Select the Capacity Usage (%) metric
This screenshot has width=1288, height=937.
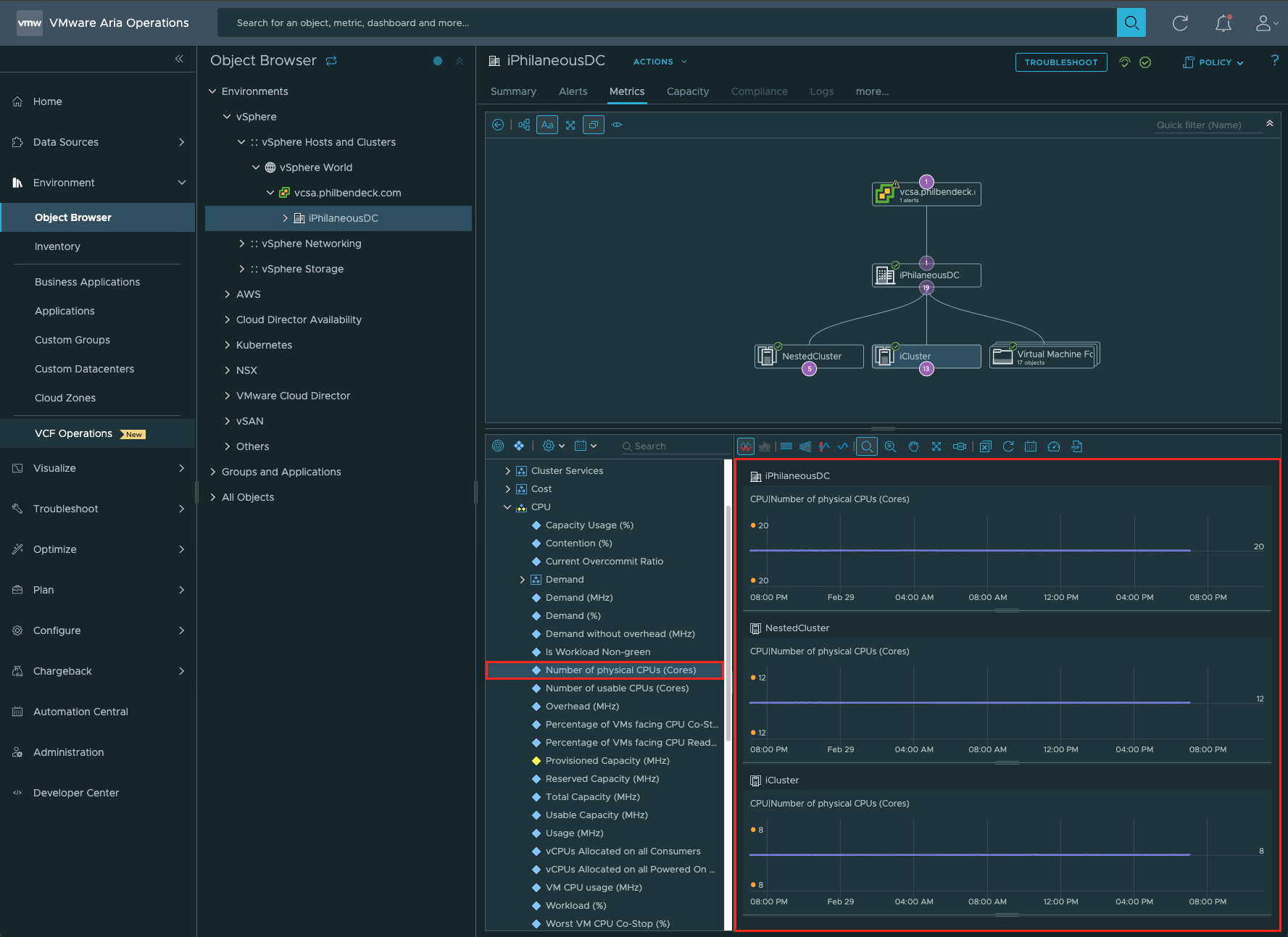coord(589,525)
